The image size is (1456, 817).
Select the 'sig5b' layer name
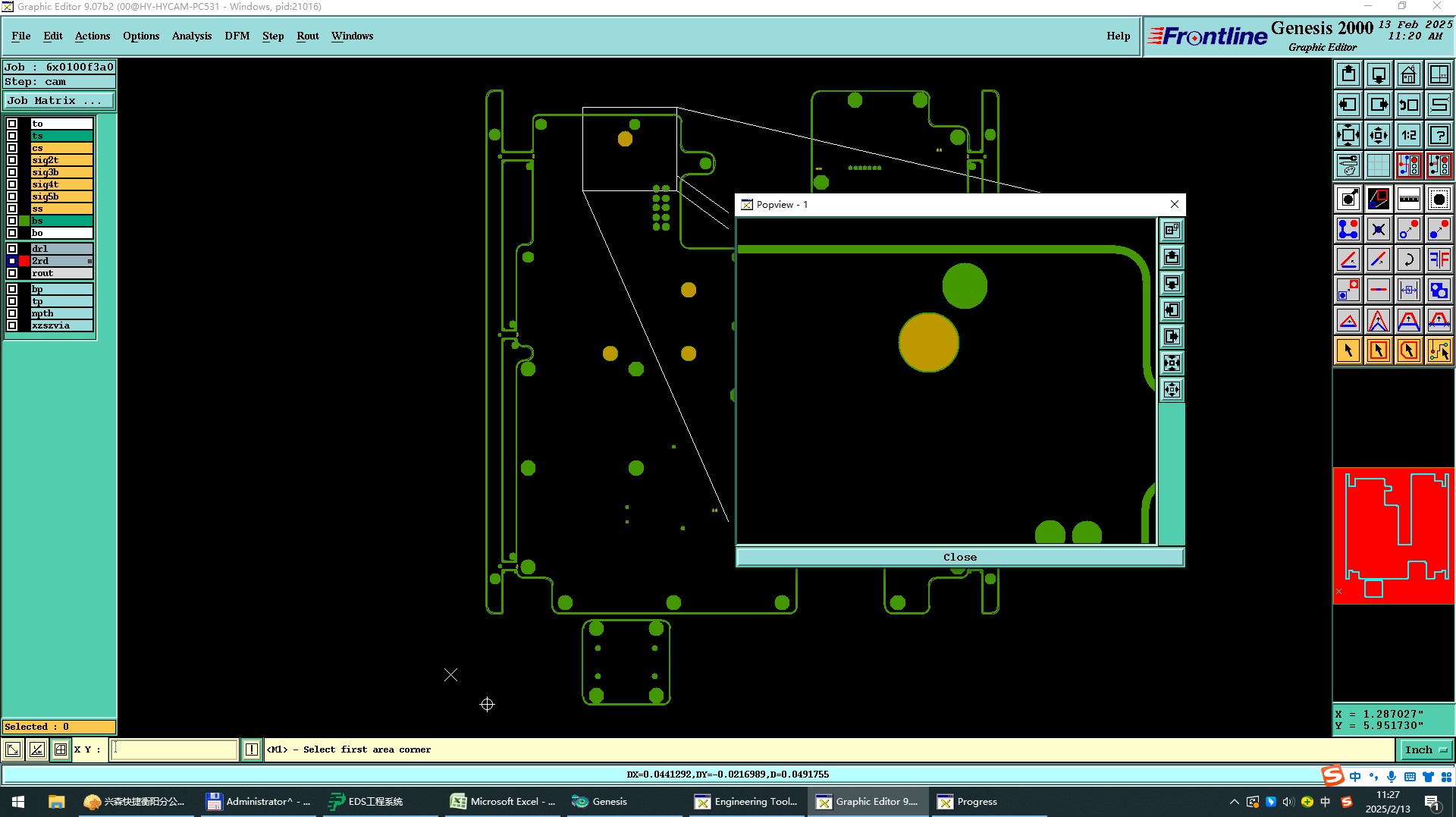[x=61, y=196]
